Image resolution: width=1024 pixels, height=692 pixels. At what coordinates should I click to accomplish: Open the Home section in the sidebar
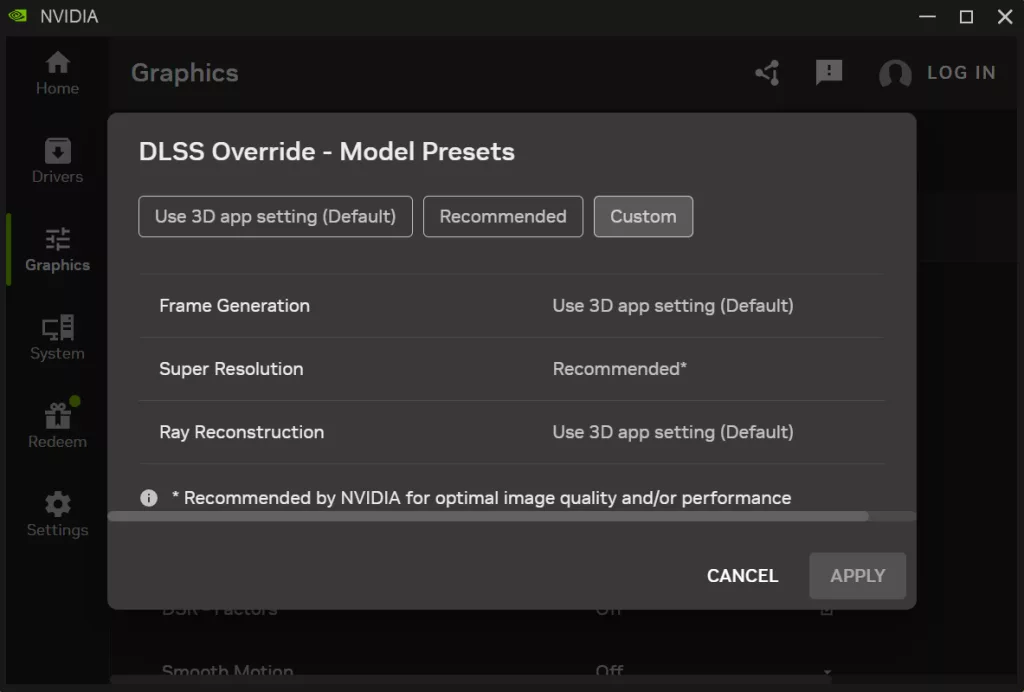point(56,73)
